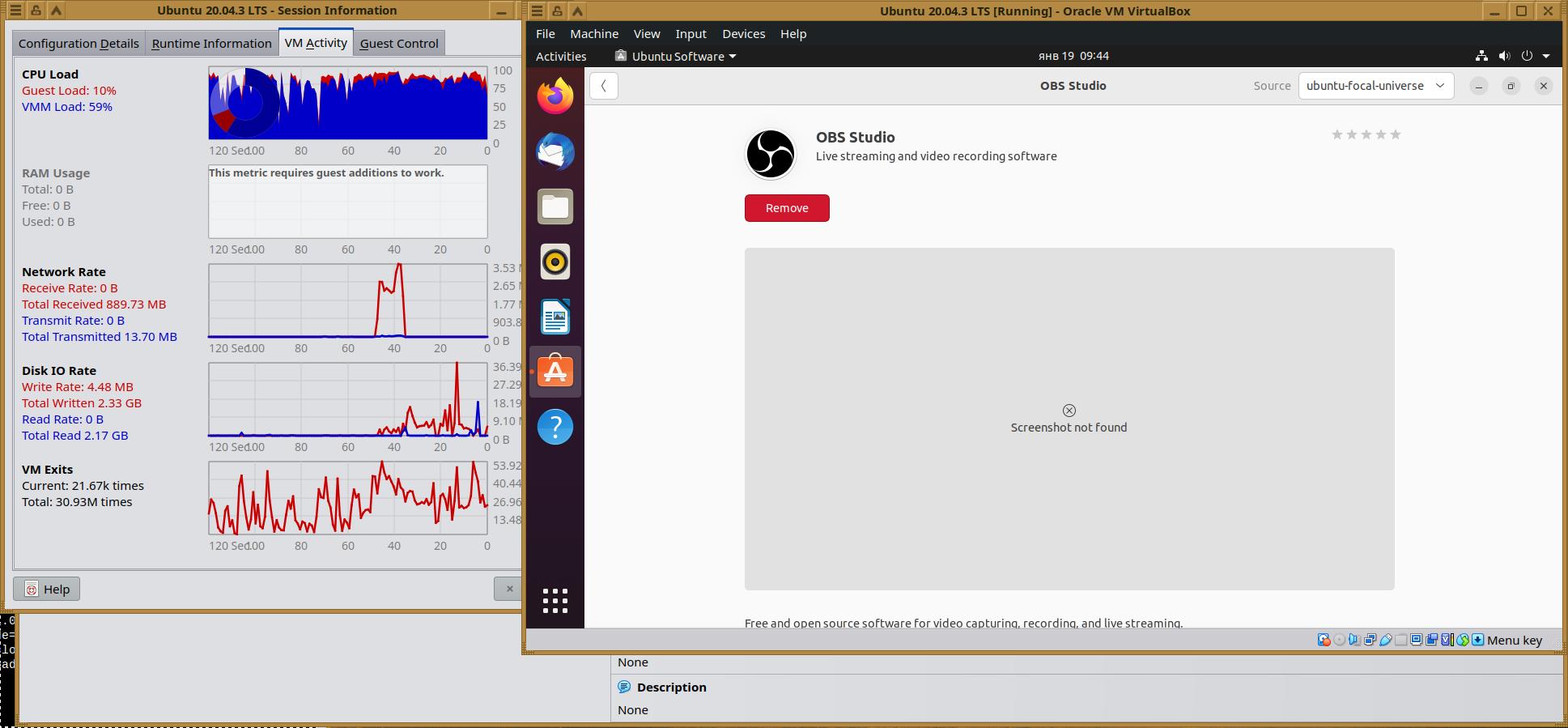The height and width of the screenshot is (728, 1568).
Task: Click the 'Menu key' host key indicator
Action: 1515,641
